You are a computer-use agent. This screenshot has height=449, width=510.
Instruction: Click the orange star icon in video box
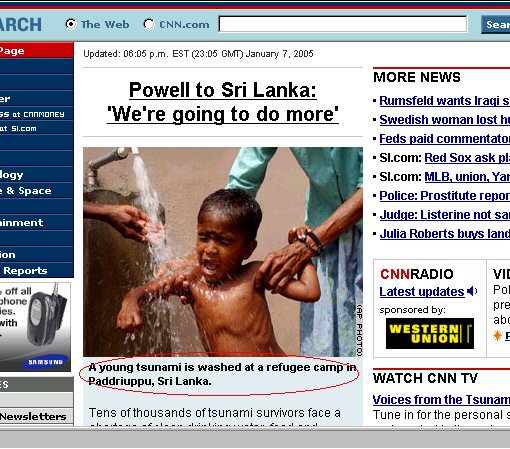pyautogui.click(x=497, y=335)
